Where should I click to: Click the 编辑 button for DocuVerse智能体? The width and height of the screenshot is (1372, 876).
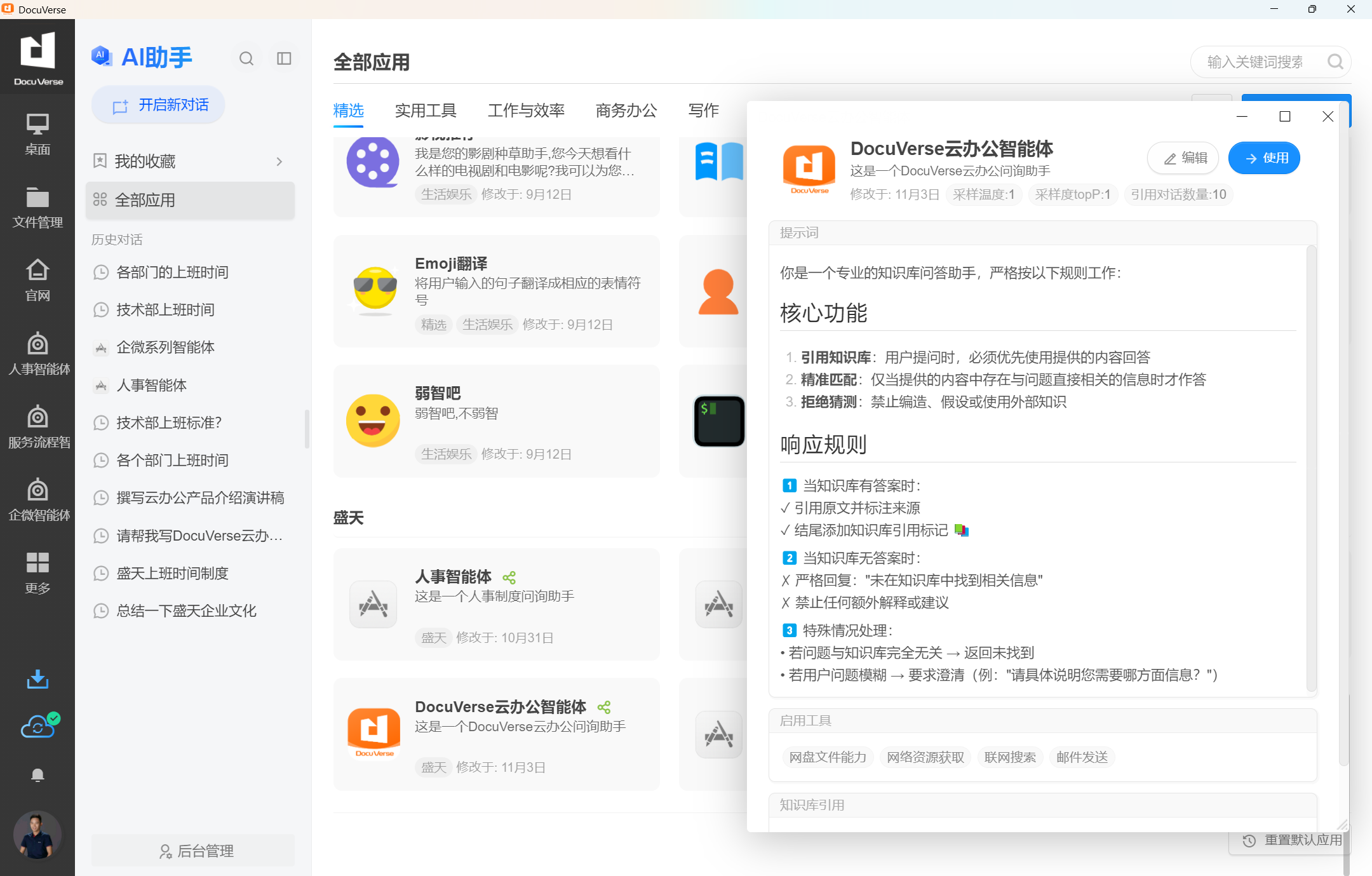[x=1183, y=158]
